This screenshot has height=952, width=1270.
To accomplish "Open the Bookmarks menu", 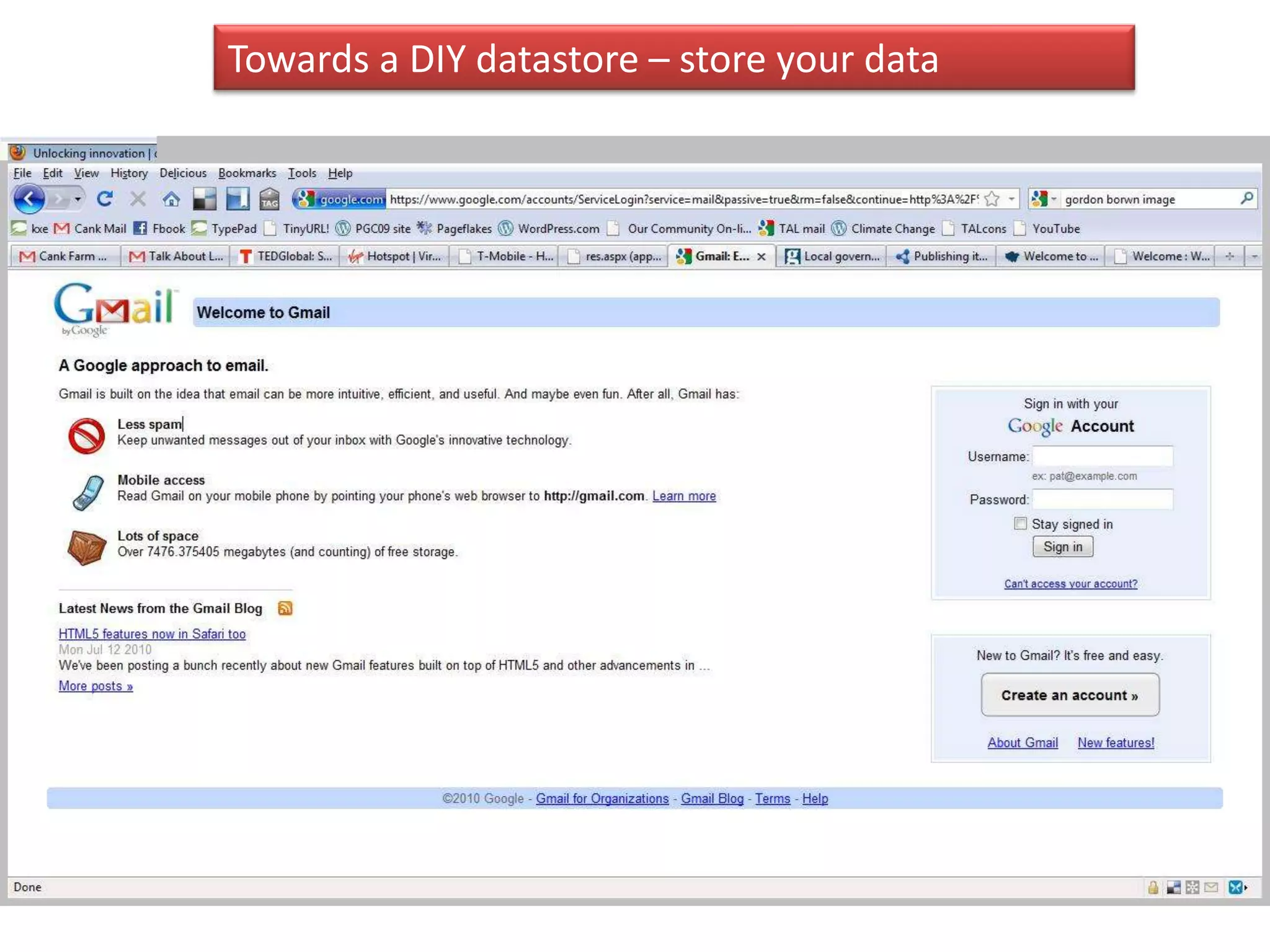I will [x=247, y=173].
